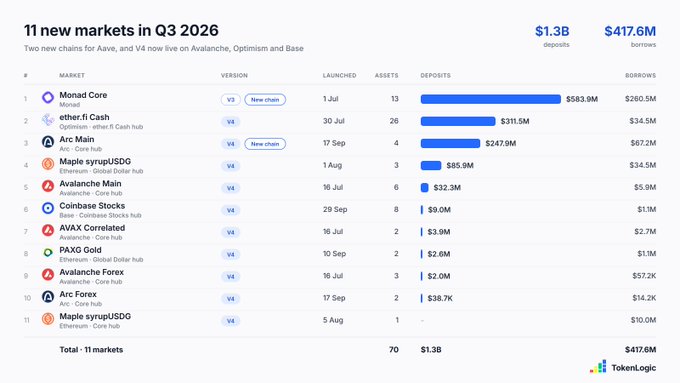Viewport: 680px width, 383px height.
Task: Click the 'PAXG Gold' market name
Action: [x=80, y=250]
